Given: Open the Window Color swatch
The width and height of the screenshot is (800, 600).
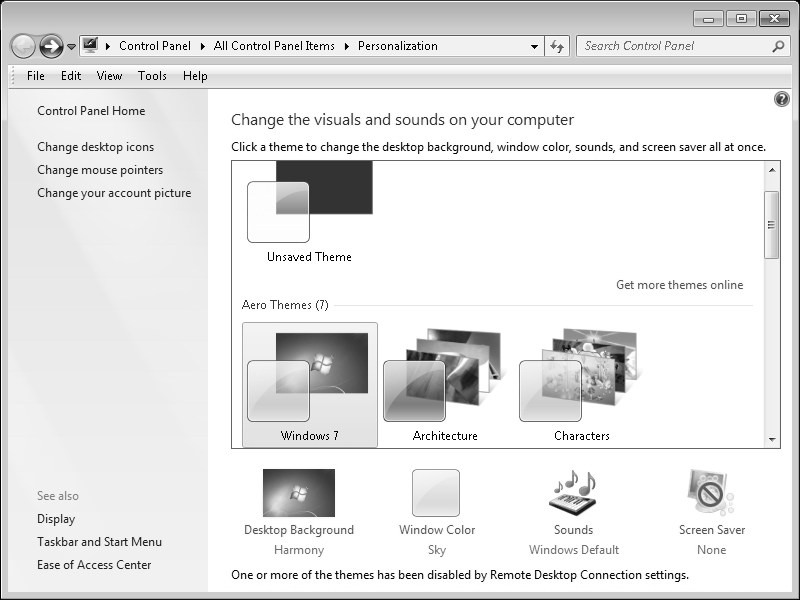Looking at the screenshot, I should [436, 493].
